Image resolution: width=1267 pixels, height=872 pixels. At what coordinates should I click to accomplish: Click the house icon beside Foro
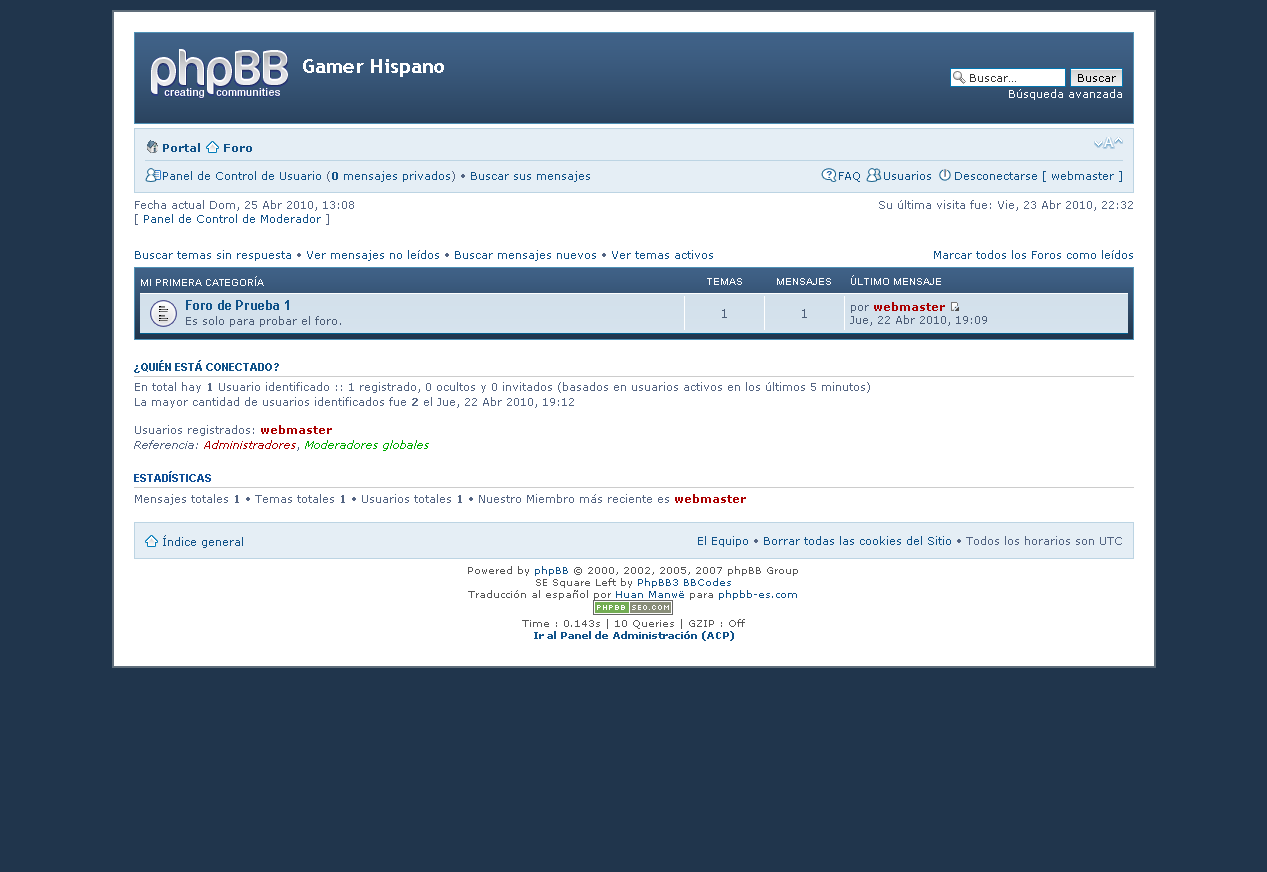click(212, 147)
